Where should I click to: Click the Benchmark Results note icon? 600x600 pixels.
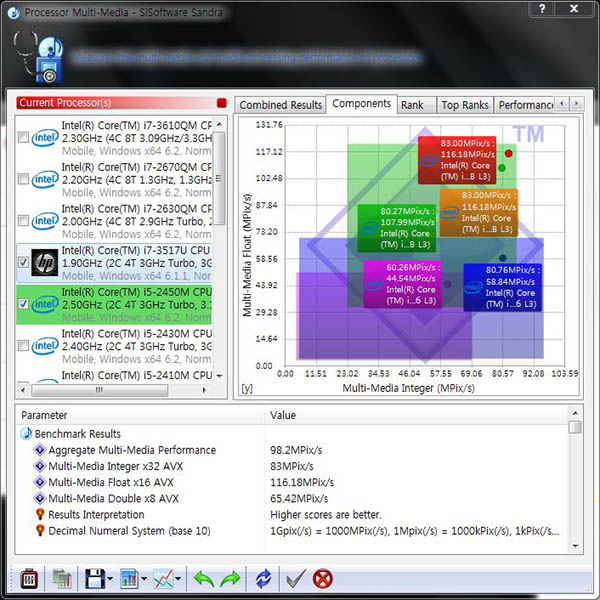click(26, 434)
